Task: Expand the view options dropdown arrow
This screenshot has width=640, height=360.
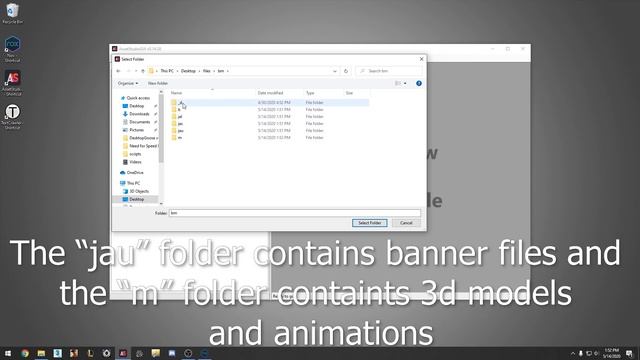Action: coord(405,83)
